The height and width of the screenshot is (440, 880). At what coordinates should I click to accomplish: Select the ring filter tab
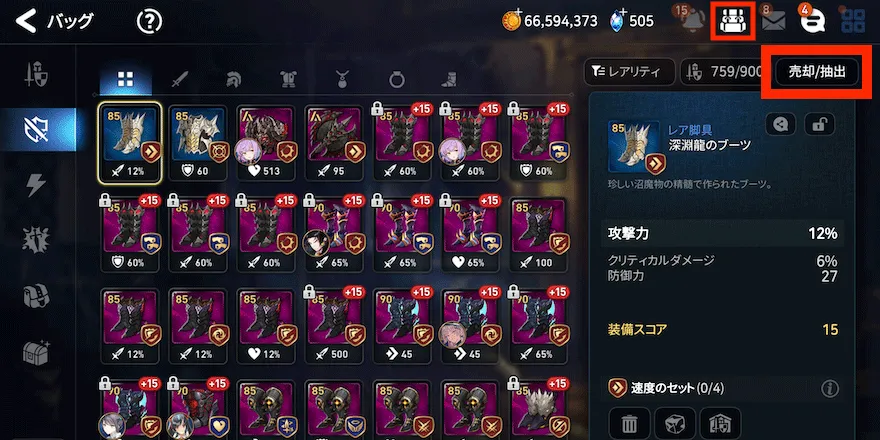[396, 80]
